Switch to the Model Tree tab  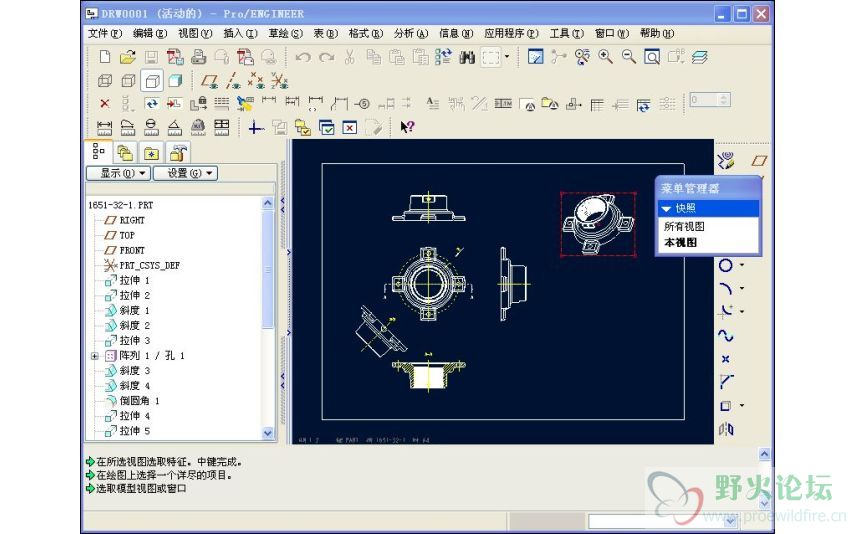point(99,151)
